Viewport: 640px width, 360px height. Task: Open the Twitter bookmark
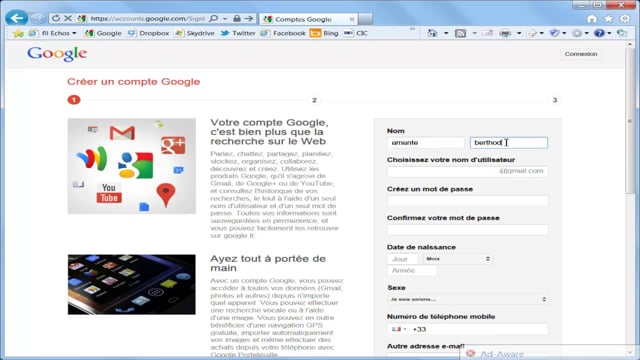click(x=238, y=33)
